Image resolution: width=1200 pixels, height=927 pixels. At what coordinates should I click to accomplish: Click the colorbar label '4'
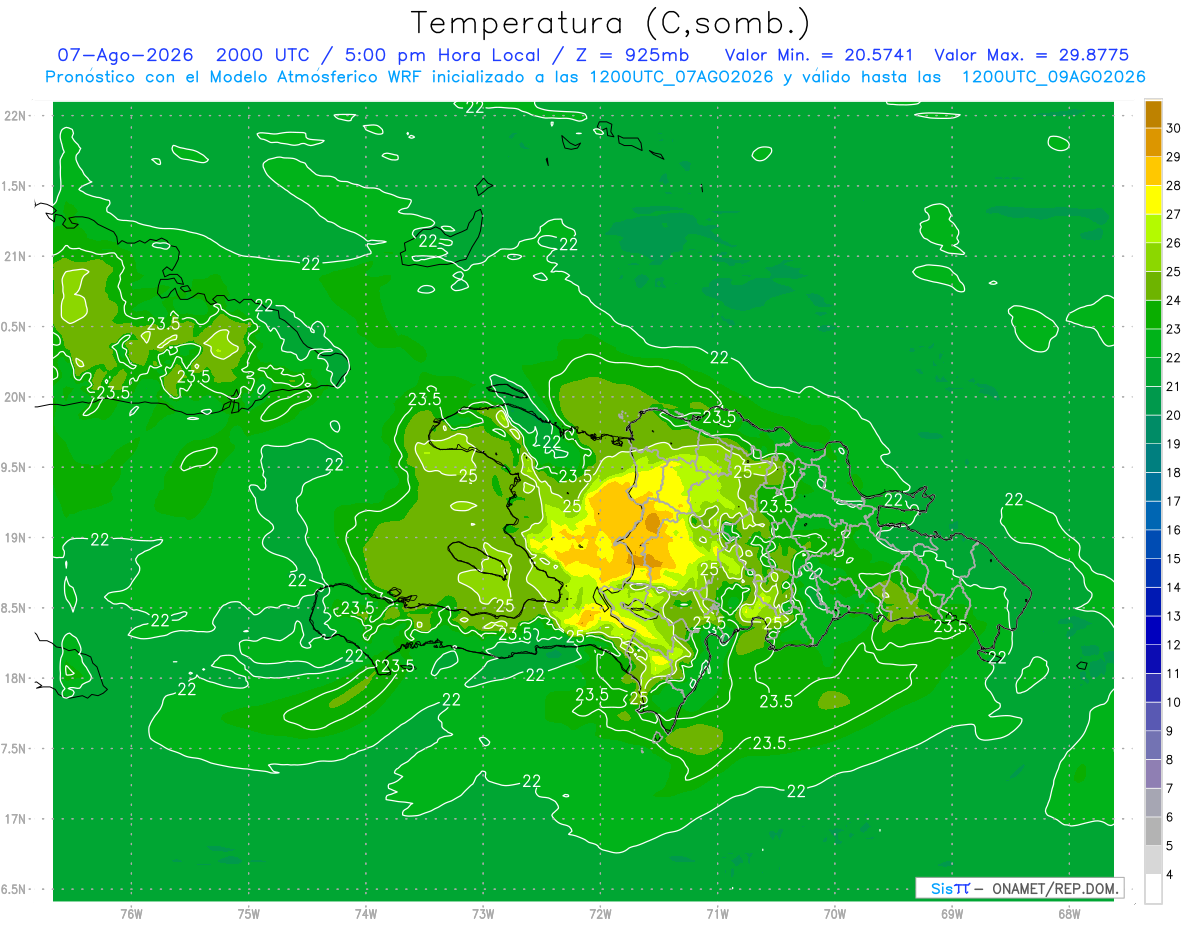[x=1171, y=875]
